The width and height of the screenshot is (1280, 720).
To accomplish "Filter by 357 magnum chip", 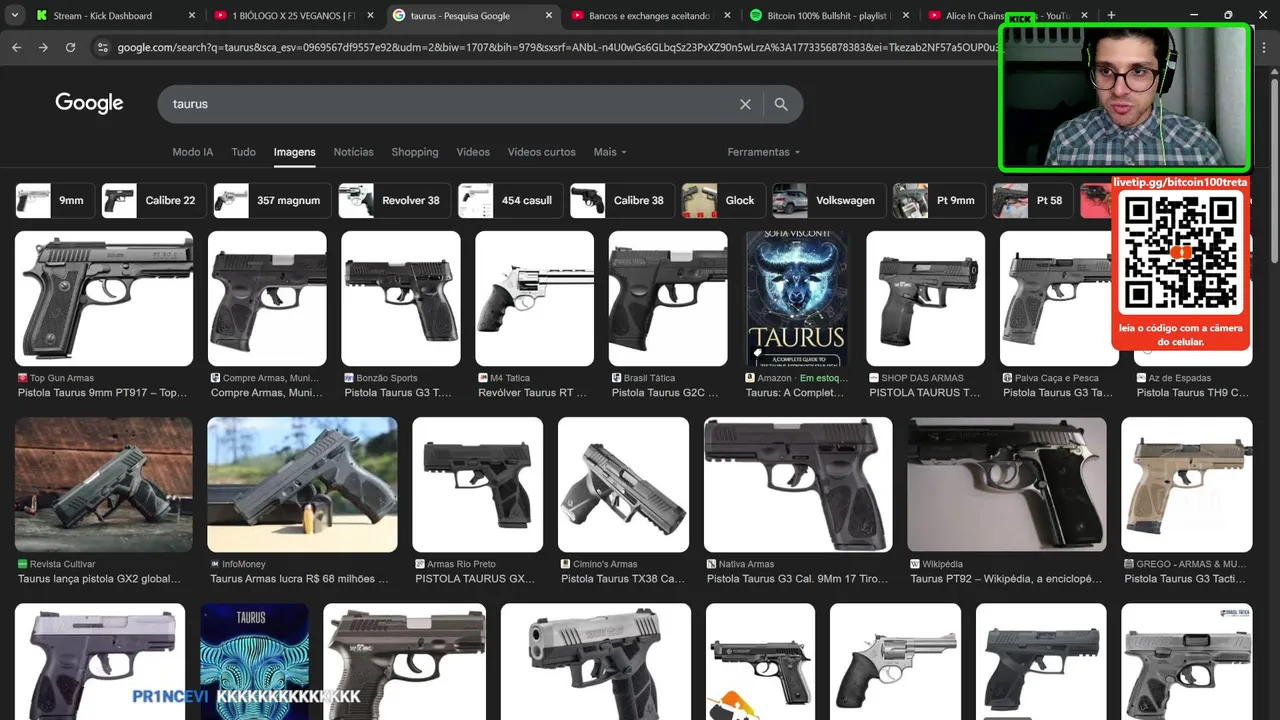I will 272,200.
